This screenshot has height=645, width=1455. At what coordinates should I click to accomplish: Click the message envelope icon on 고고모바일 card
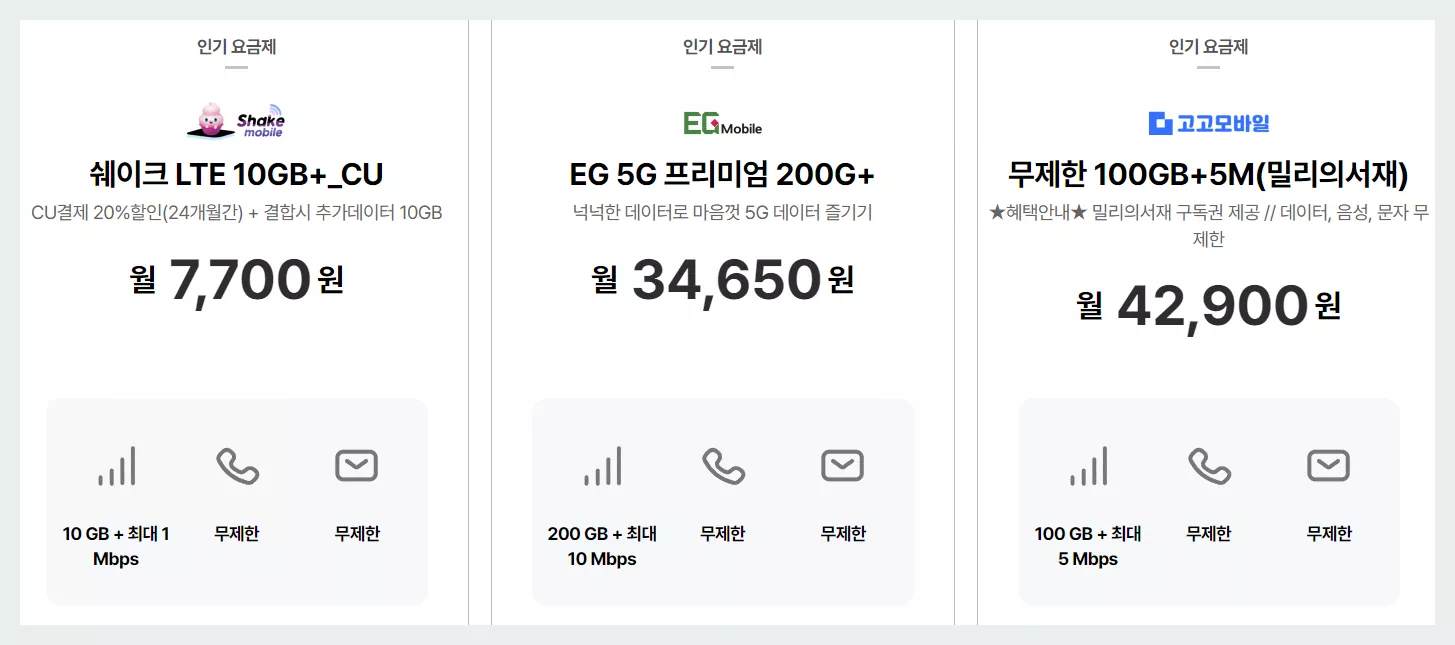click(x=1328, y=464)
